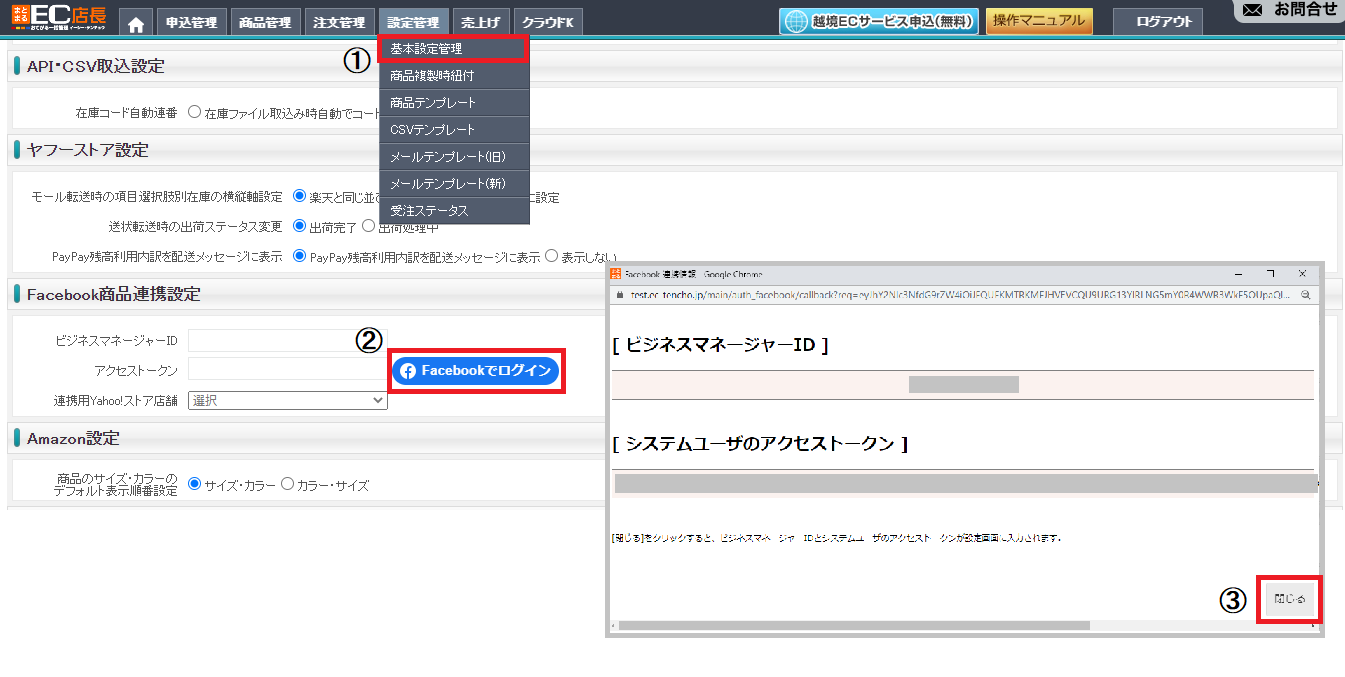Go to the home icon tab

[x=136, y=22]
